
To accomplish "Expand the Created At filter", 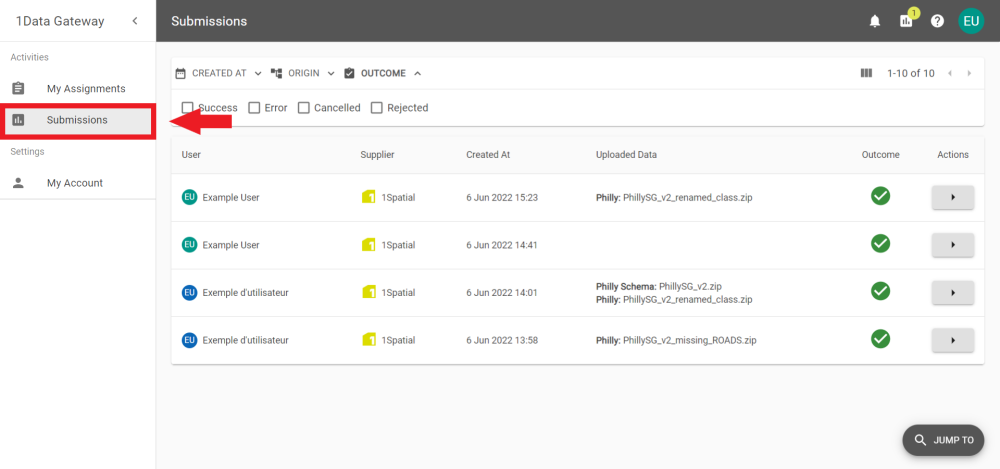I will point(219,73).
